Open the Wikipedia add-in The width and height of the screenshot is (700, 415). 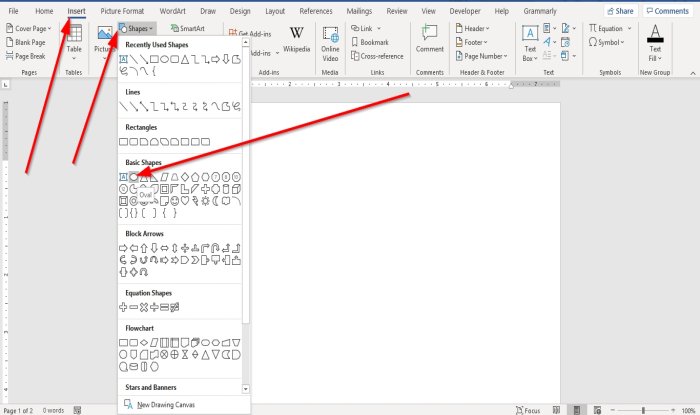tap(296, 40)
